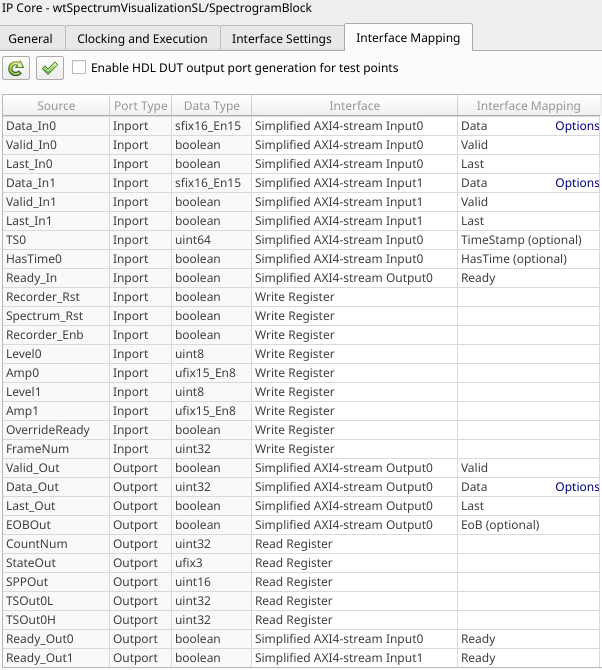The image size is (602, 670).
Task: Open Interface dropdown for Data_Out row
Action: point(354,487)
